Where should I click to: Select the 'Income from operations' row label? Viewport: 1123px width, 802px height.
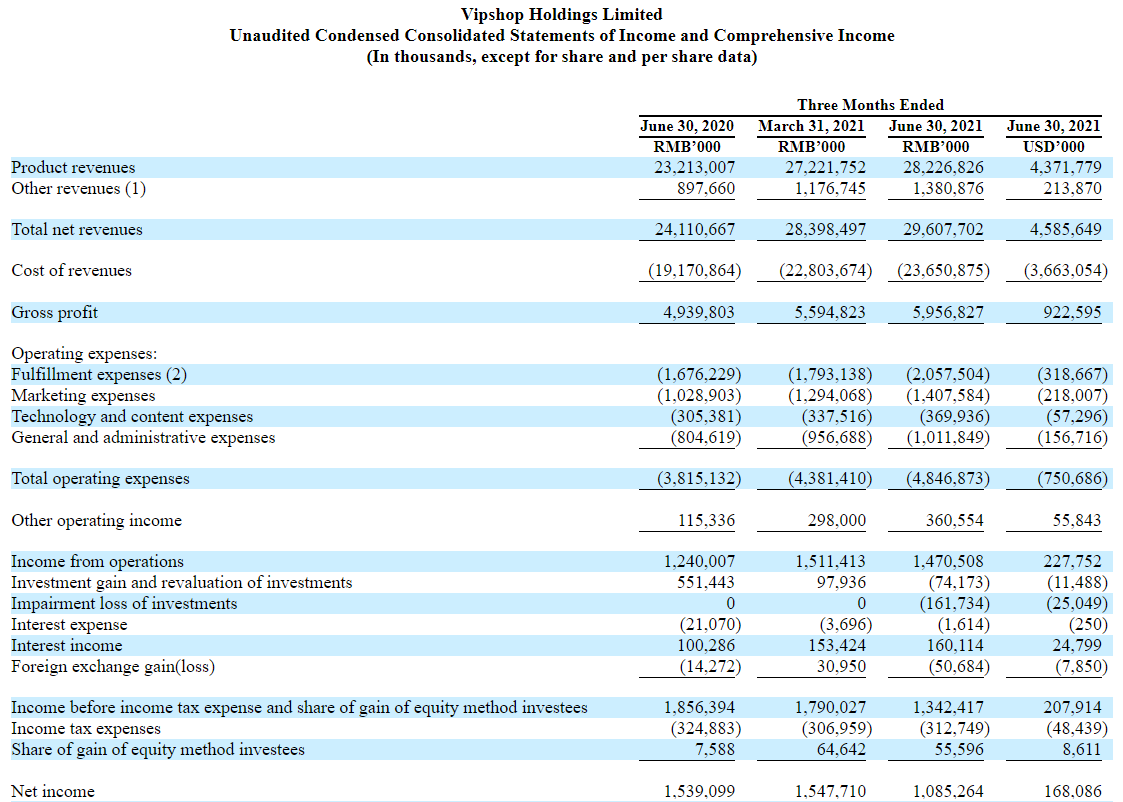click(x=97, y=561)
